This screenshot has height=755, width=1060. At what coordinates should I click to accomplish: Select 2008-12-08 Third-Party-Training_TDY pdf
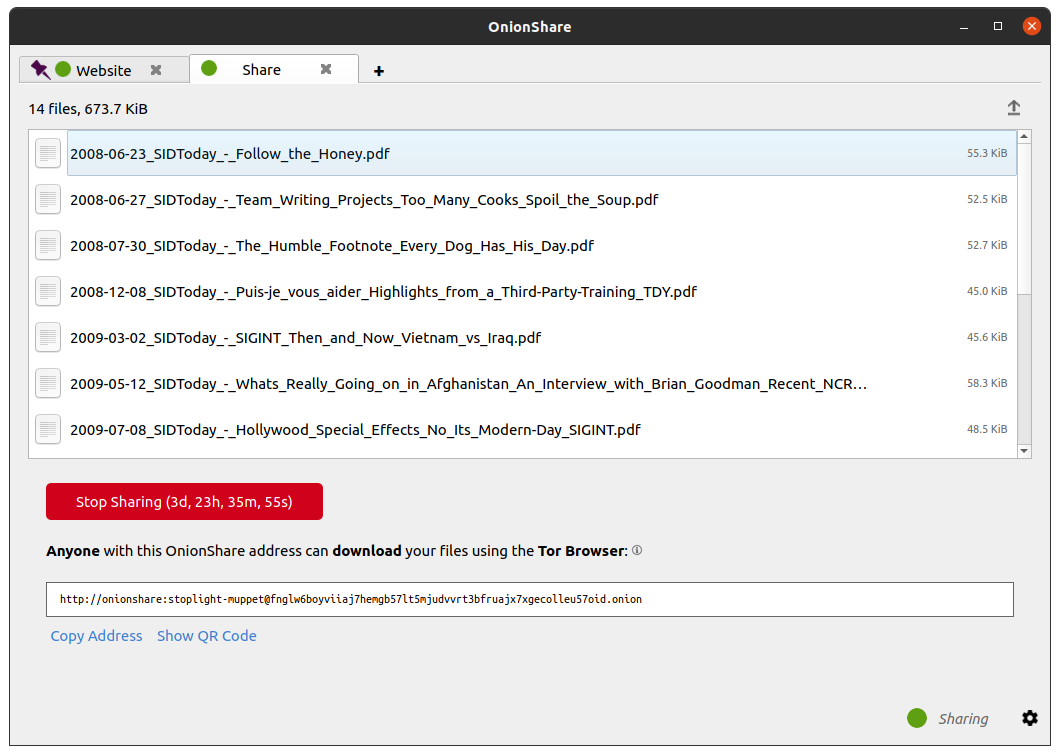[x=523, y=291]
